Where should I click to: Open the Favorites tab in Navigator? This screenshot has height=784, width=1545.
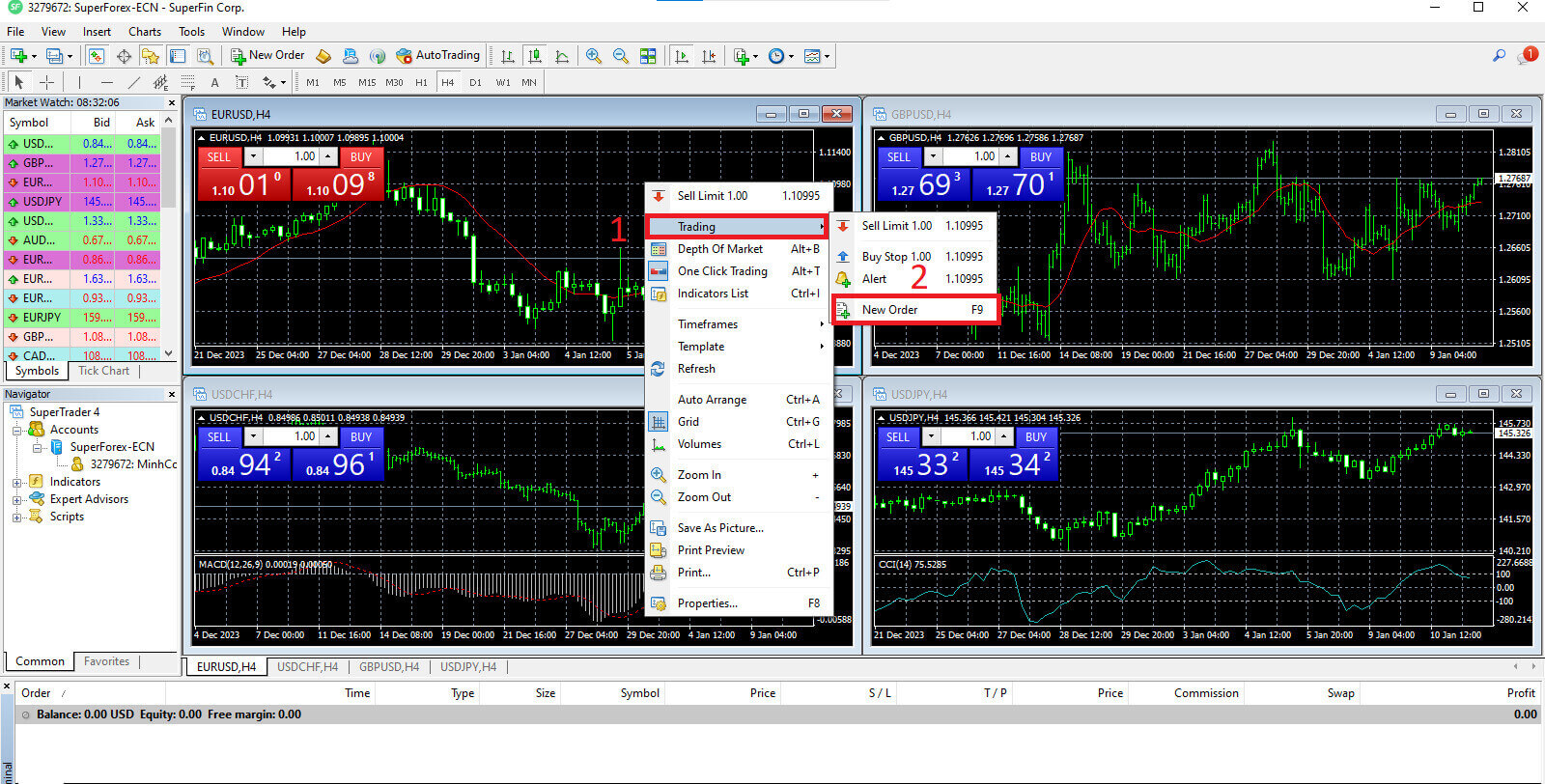tap(106, 661)
